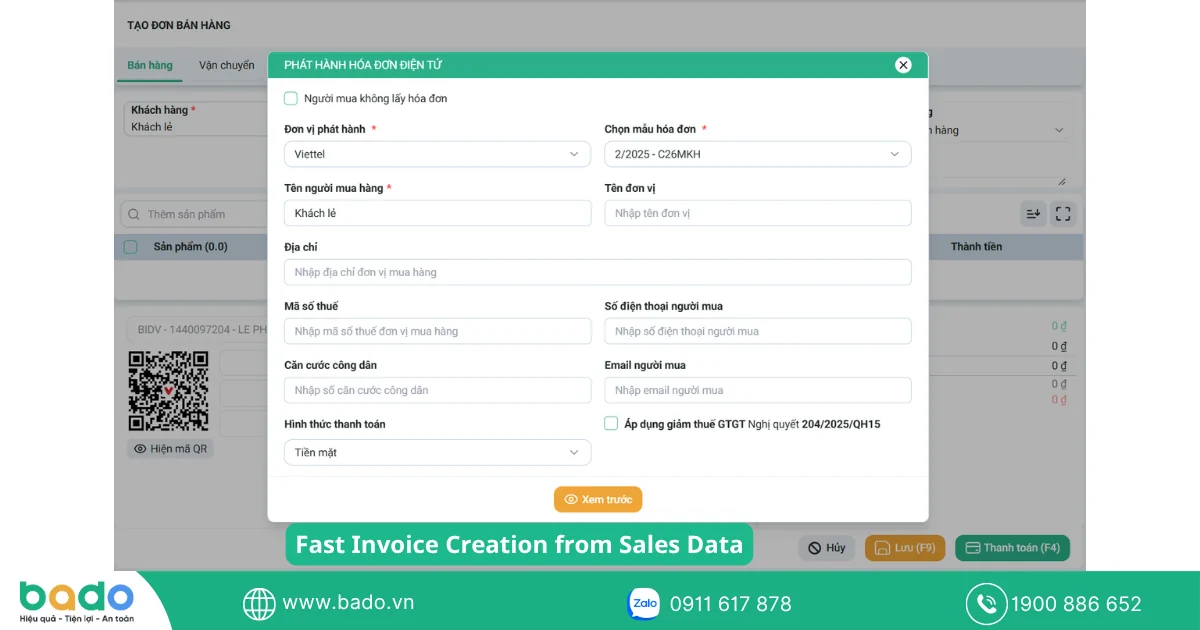
Task: Open Hình thức thanh toán dropdown showing Tiền mặt
Action: click(437, 452)
